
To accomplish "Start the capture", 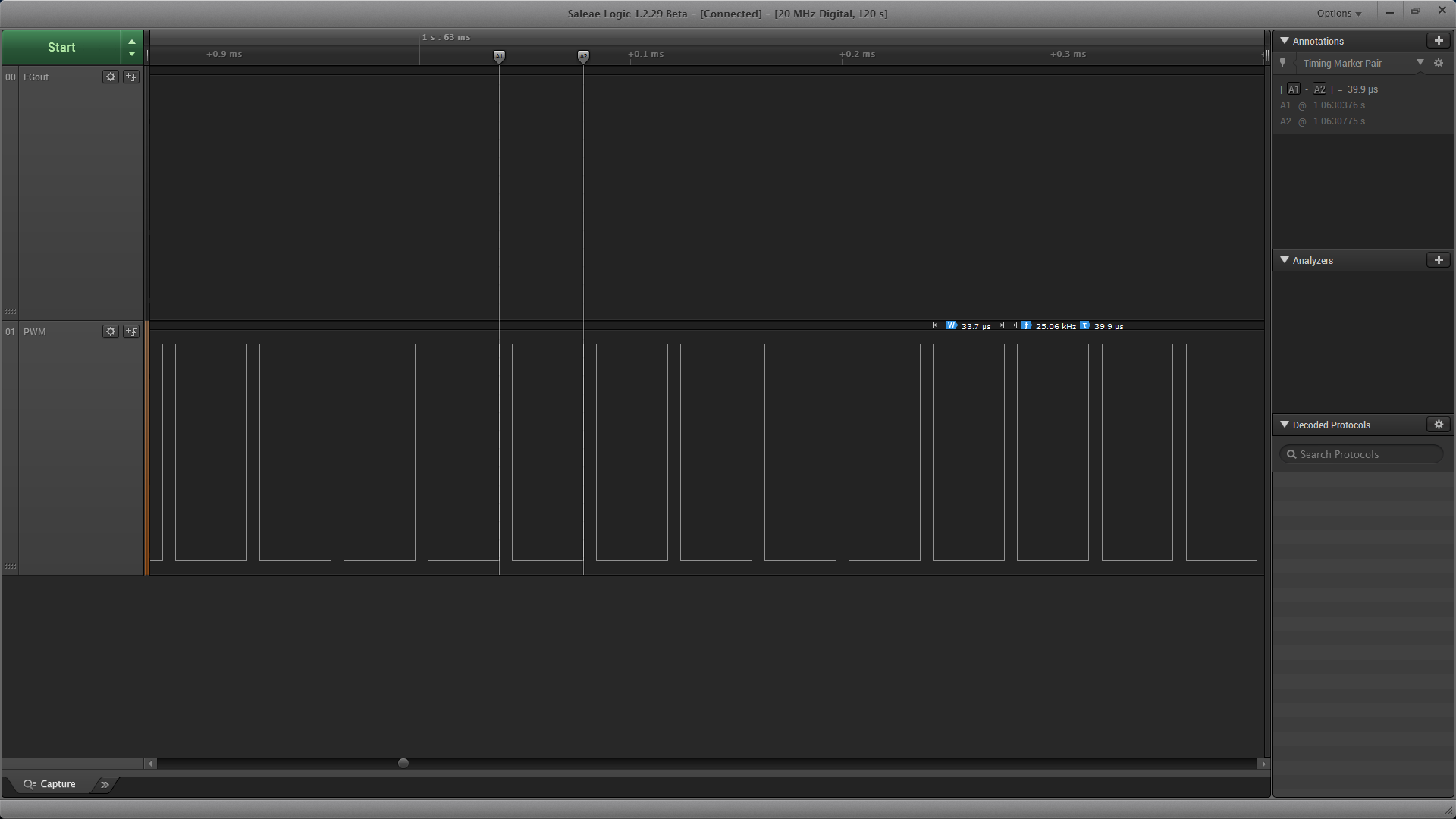I will (x=61, y=47).
